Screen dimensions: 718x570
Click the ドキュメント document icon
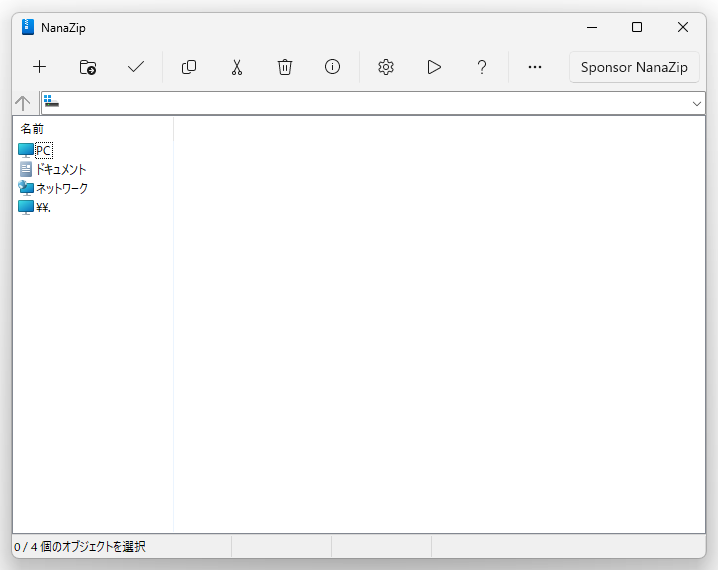coord(26,169)
